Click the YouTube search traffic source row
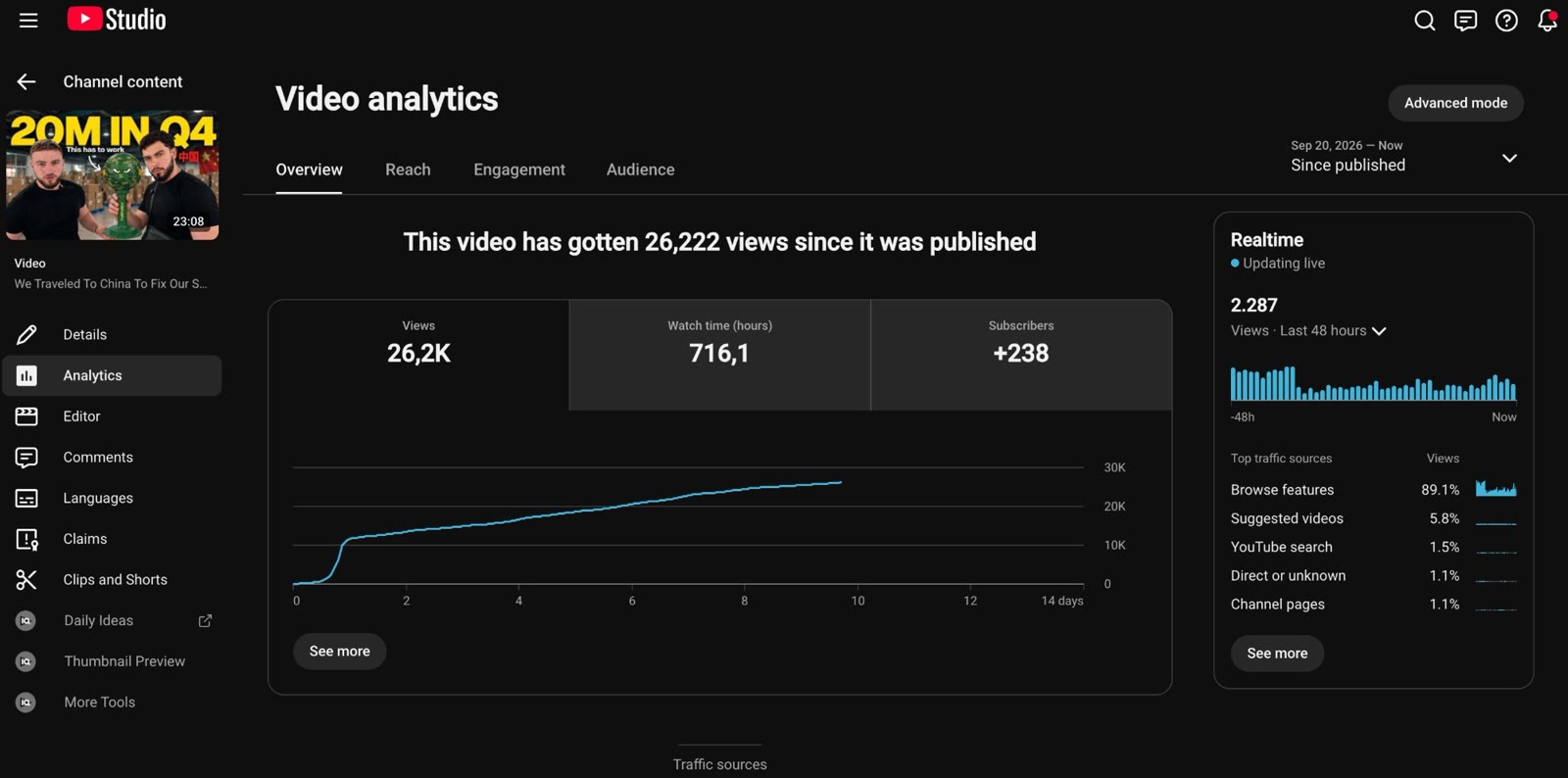Viewport: 1568px width, 778px height. (1373, 547)
